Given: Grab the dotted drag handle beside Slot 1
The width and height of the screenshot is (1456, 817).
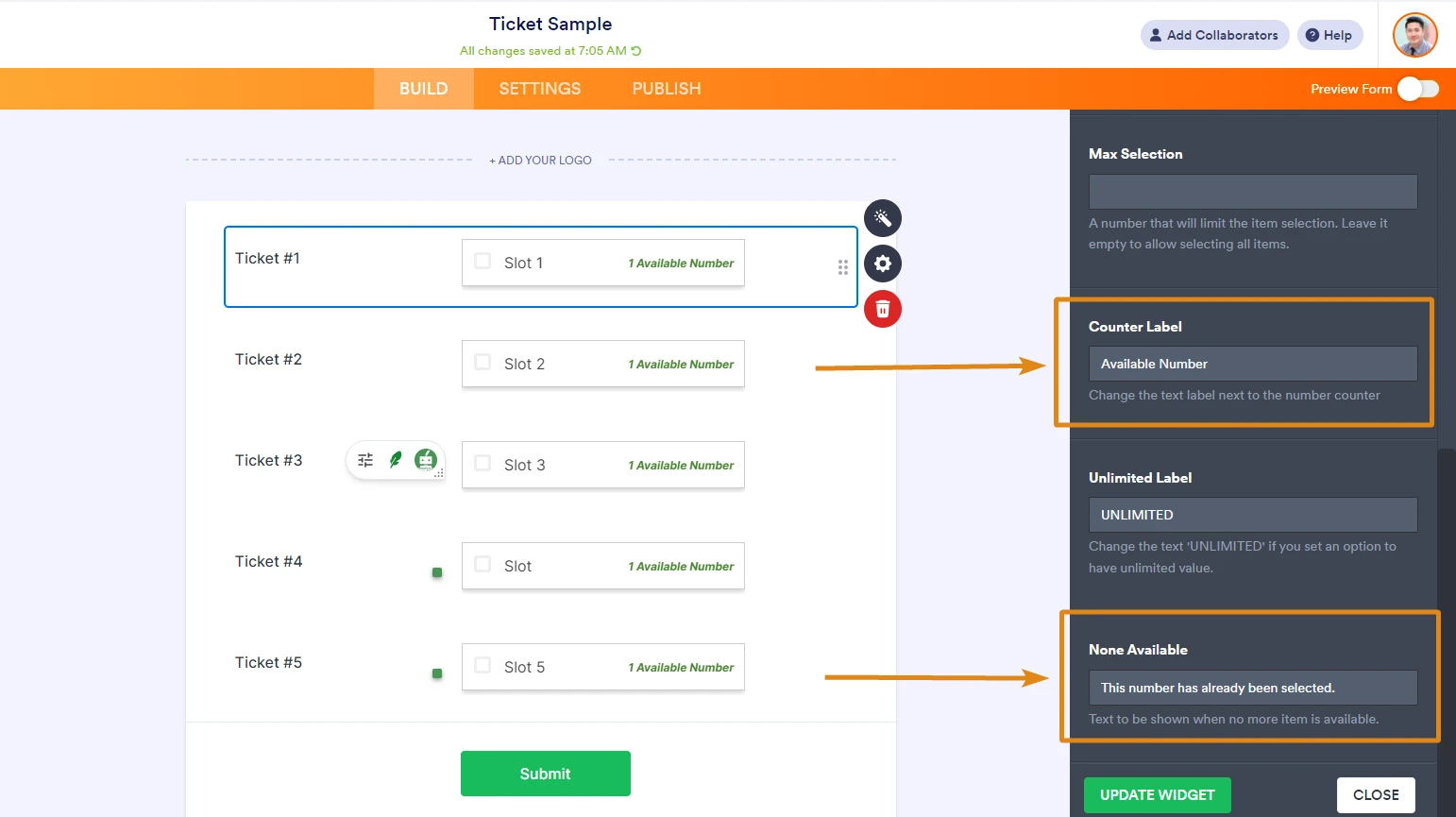Looking at the screenshot, I should tap(842, 266).
